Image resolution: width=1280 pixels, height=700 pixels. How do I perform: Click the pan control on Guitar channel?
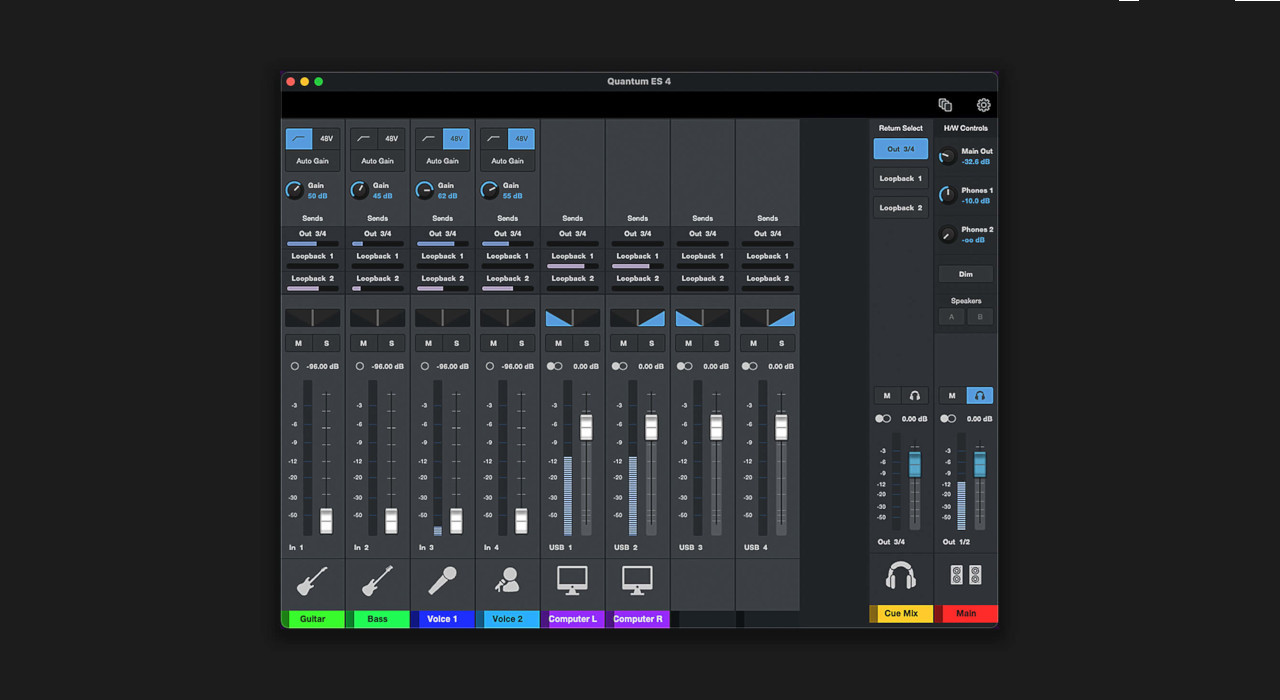(313, 318)
